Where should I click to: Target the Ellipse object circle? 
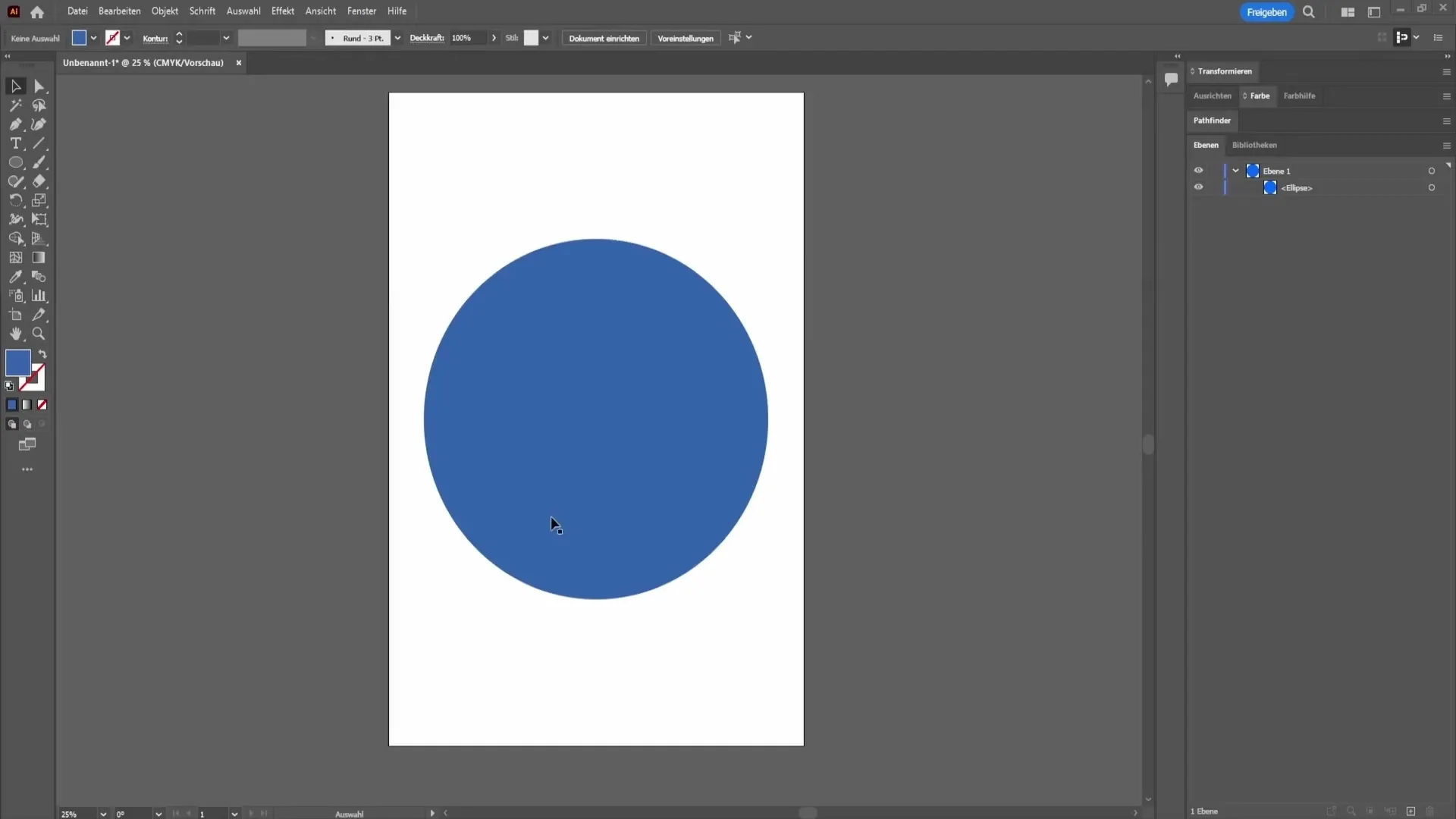point(1432,187)
